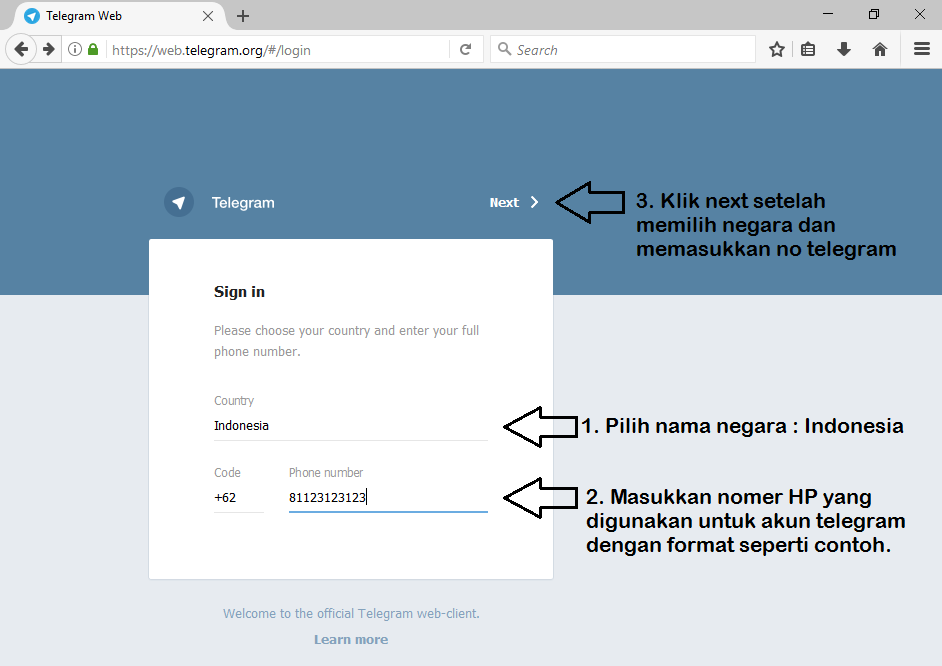Open the Learn more link
The height and width of the screenshot is (666, 942).
pyautogui.click(x=351, y=640)
